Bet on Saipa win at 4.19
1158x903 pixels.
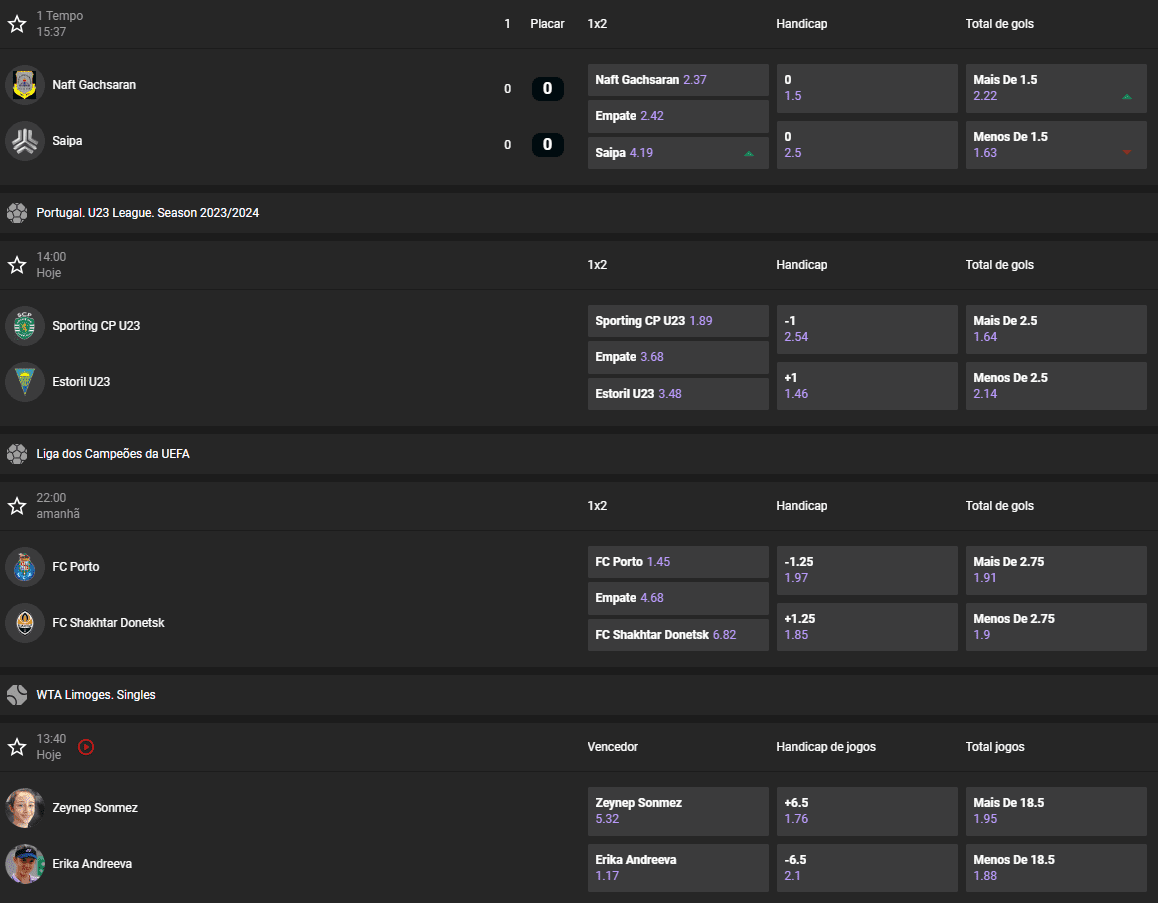click(x=678, y=153)
